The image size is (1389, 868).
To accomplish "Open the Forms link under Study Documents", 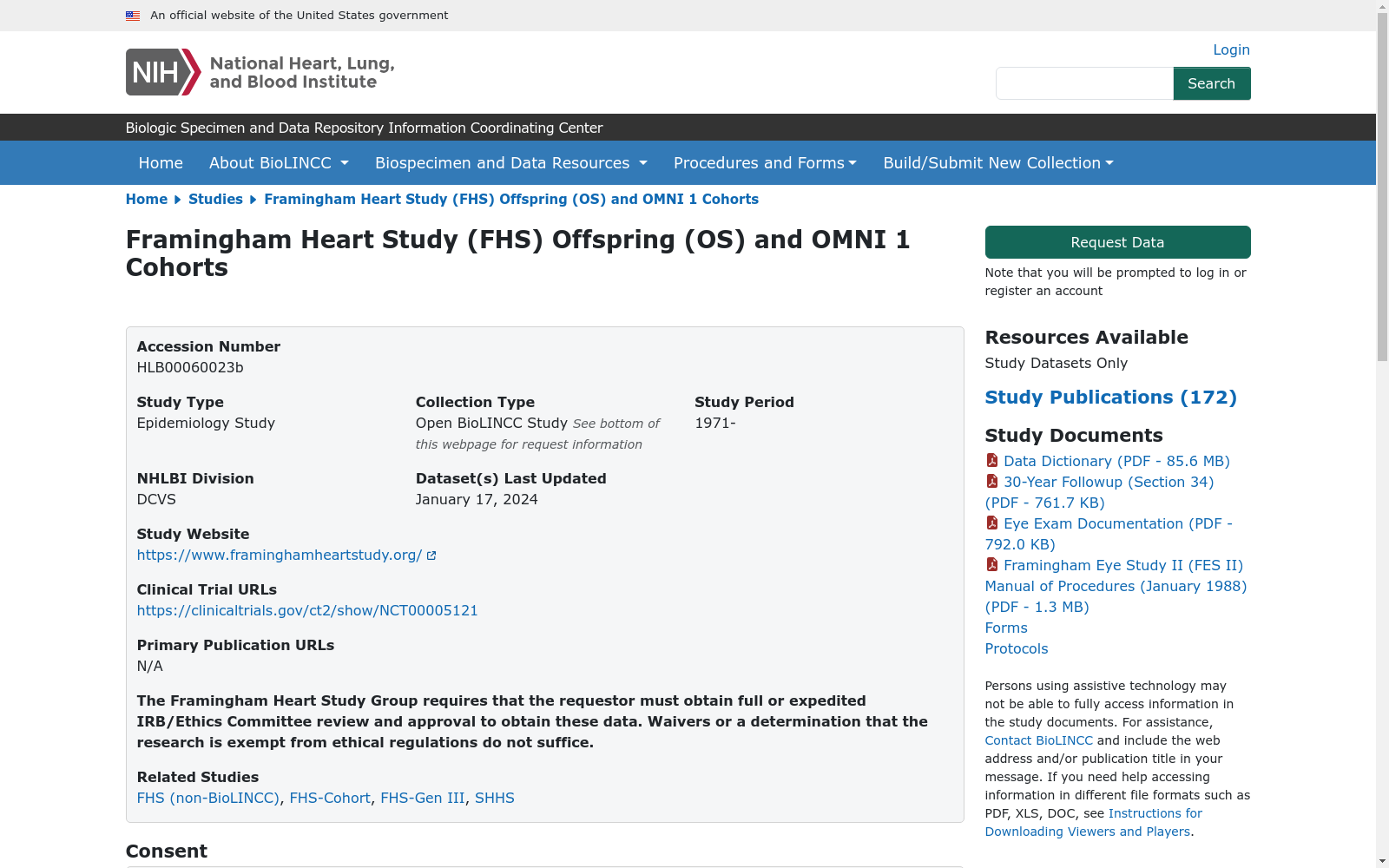I will (1006, 628).
